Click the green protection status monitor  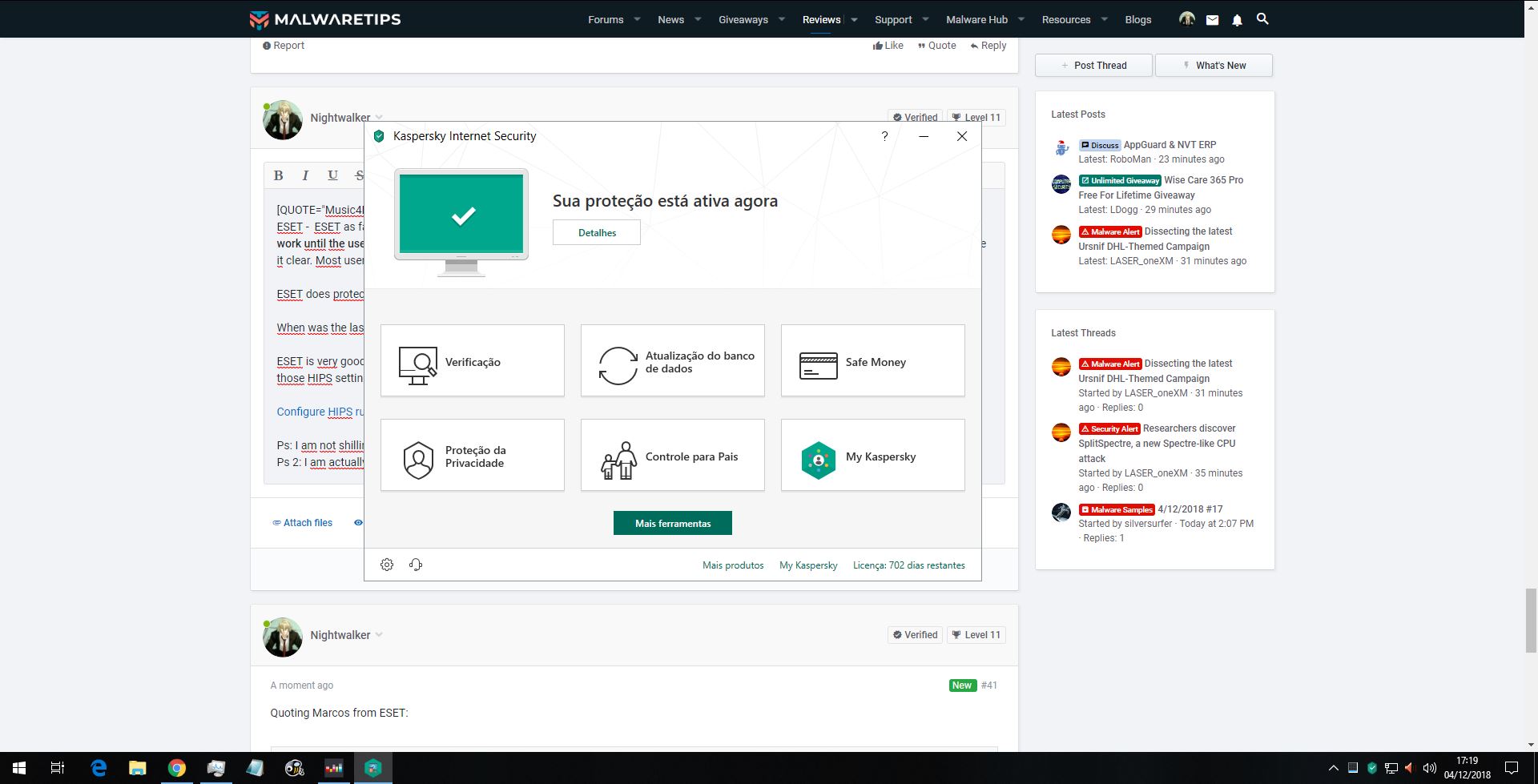pos(461,222)
